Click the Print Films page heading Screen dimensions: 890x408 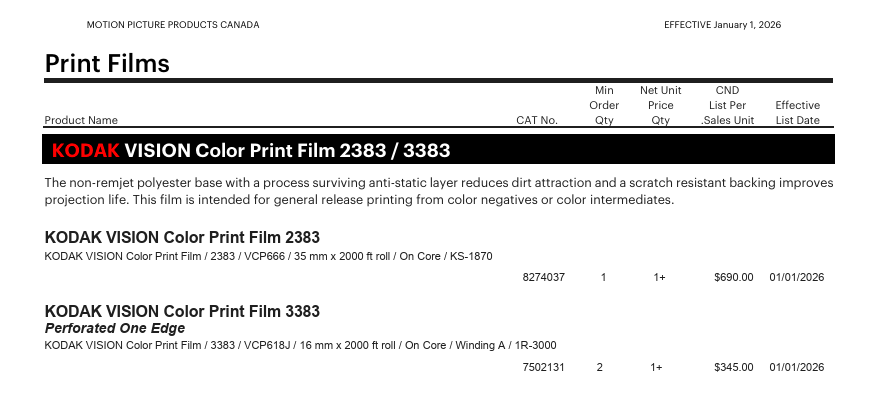tap(107, 64)
